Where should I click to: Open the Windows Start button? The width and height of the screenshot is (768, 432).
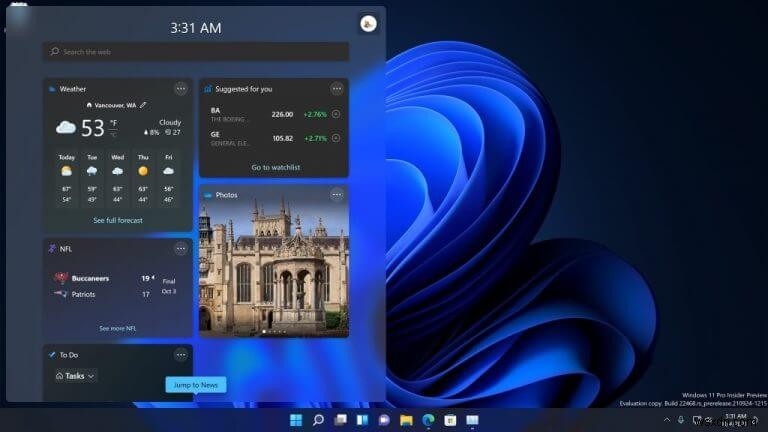(296, 420)
